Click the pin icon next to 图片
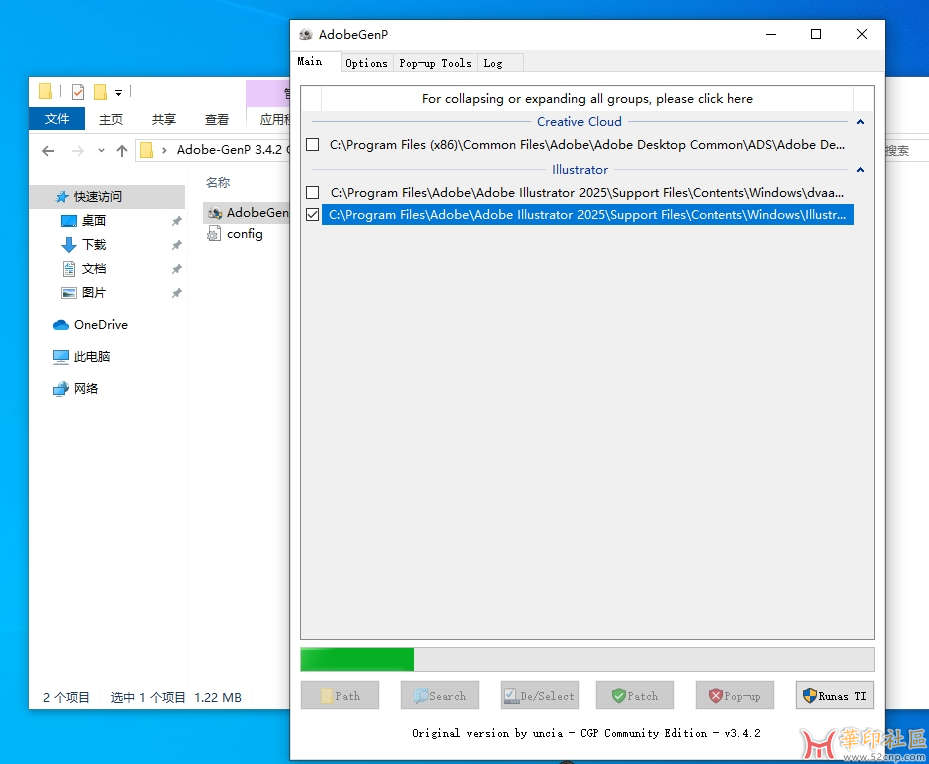This screenshot has width=929, height=764. click(x=176, y=293)
